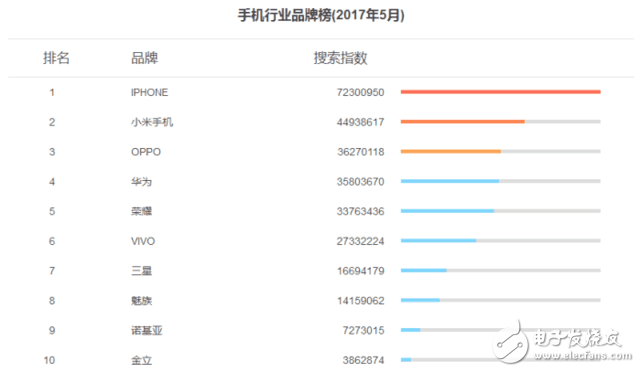Select the 华为 brand name
640x372 pixels.
click(141, 182)
